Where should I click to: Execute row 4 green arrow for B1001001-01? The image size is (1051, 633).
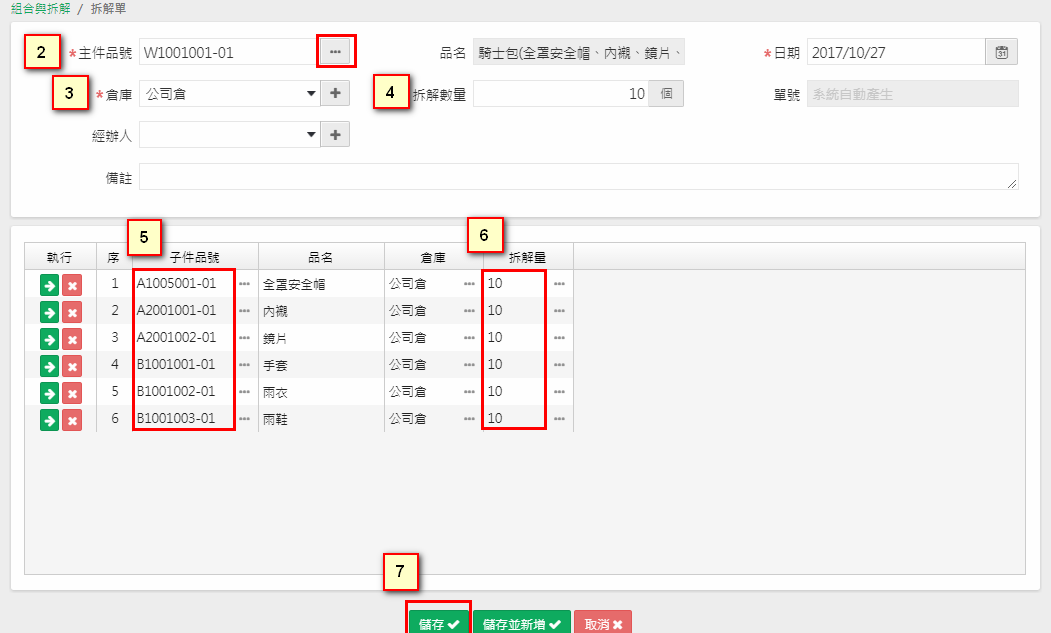coord(50,366)
